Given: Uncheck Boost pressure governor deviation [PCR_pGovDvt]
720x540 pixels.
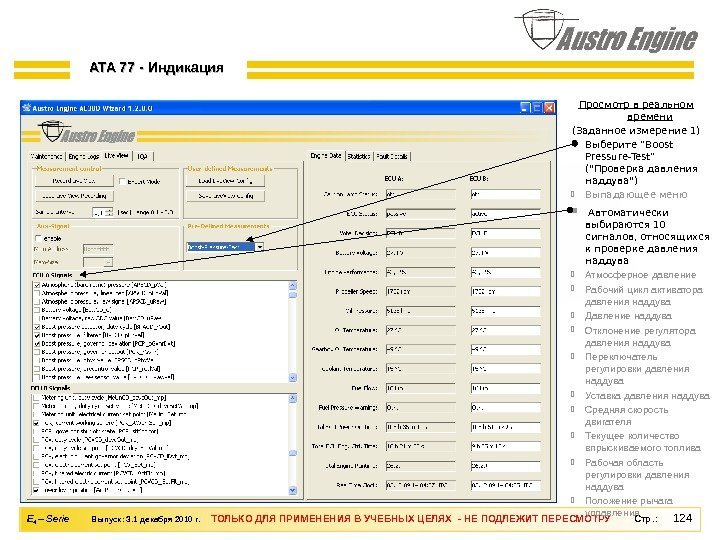Looking at the screenshot, I should 37,343.
